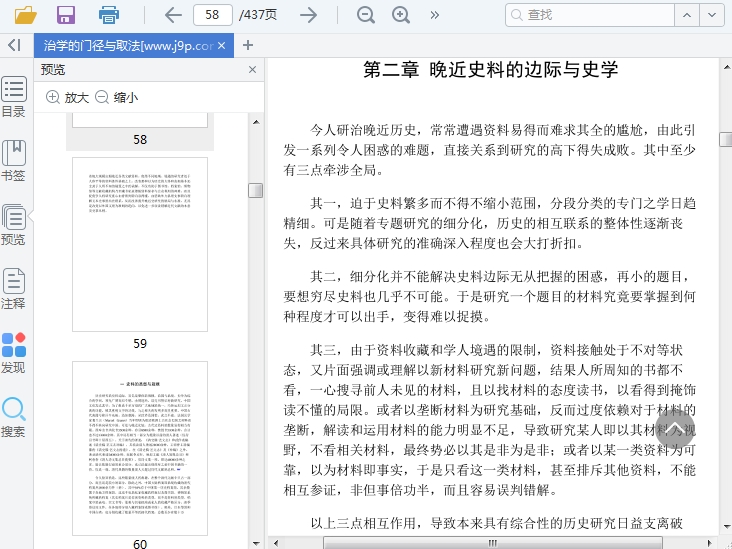Click the paragraph beginning 其一
Viewport: 732px width, 549px height.
(x=490, y=223)
